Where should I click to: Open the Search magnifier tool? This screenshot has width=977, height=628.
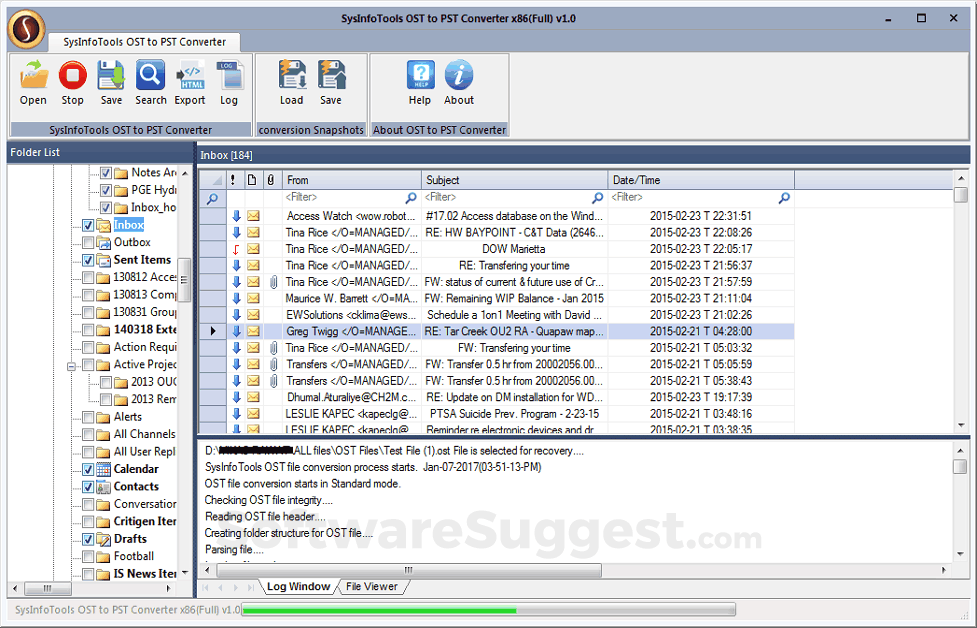(x=150, y=75)
